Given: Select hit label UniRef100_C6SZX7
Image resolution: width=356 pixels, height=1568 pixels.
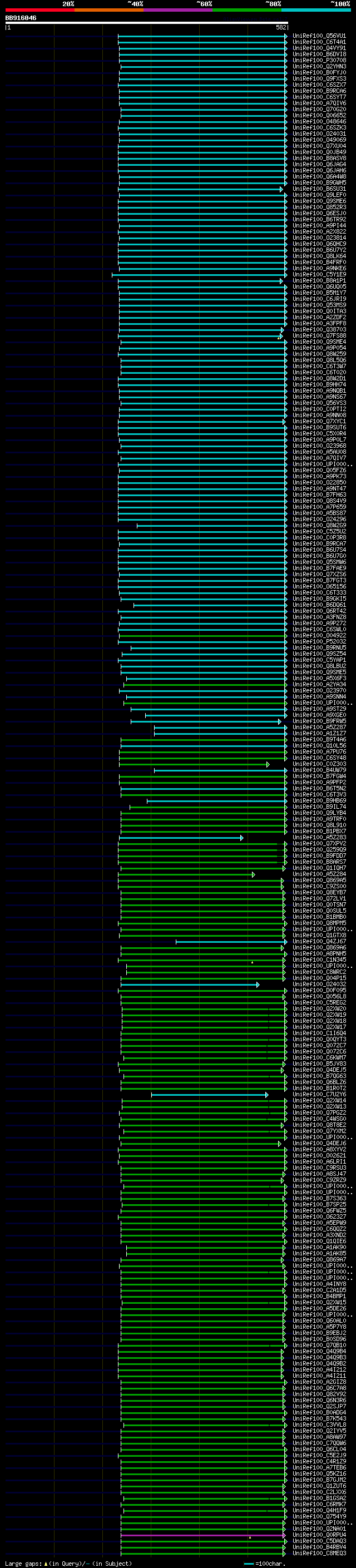Looking at the screenshot, I should click(319, 85).
